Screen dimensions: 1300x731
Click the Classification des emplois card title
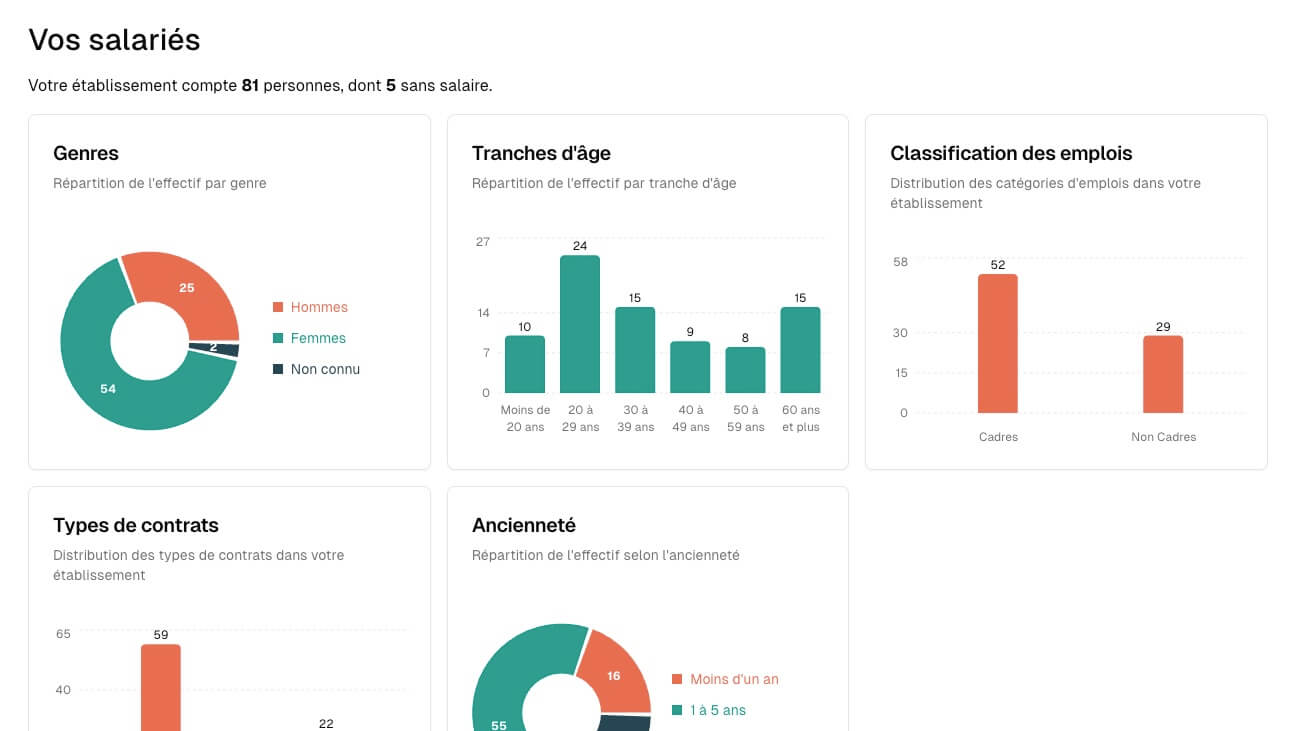(1011, 153)
